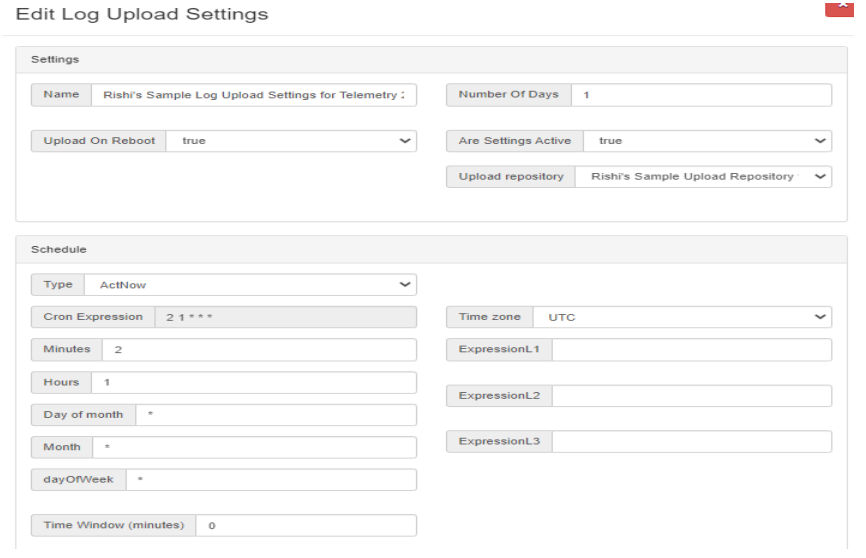Open the Upload repository dropdown
The image size is (866, 558).
tap(702, 177)
